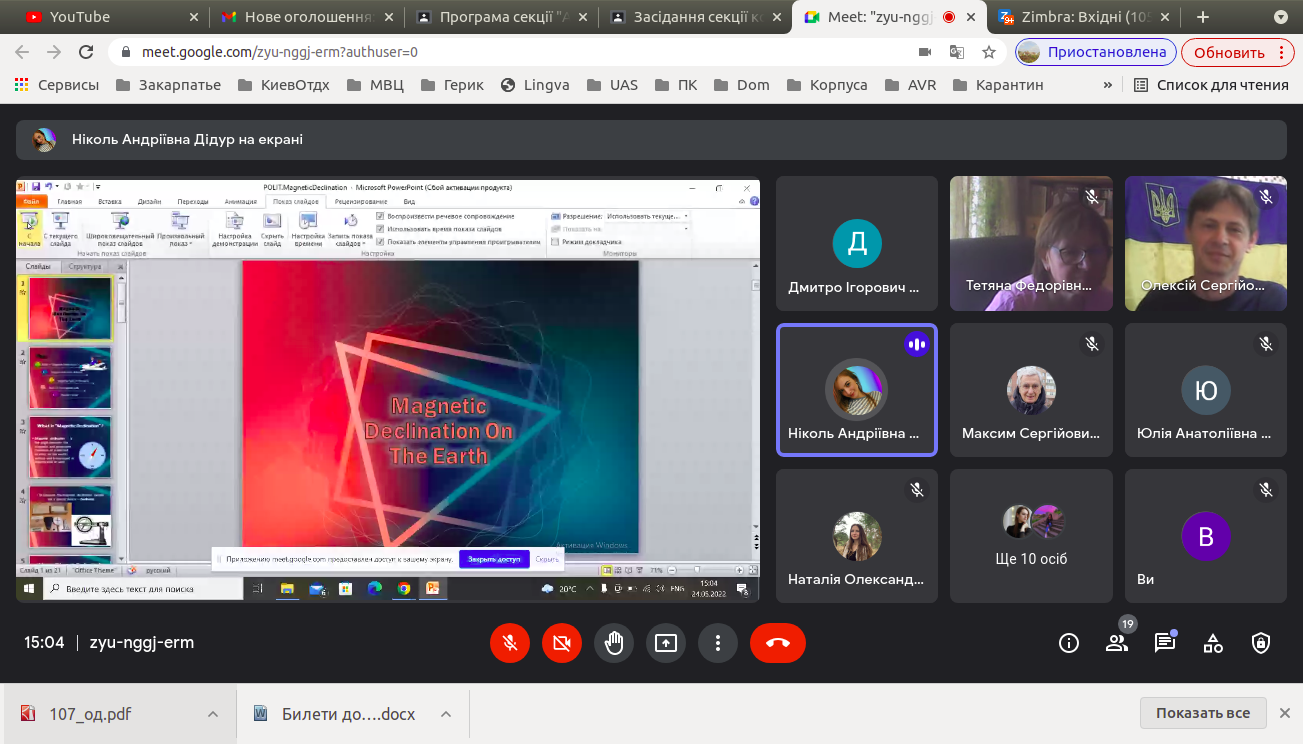The height and width of the screenshot is (744, 1303).
Task: Select Максим Сергійович participant tile
Action: [1031, 390]
